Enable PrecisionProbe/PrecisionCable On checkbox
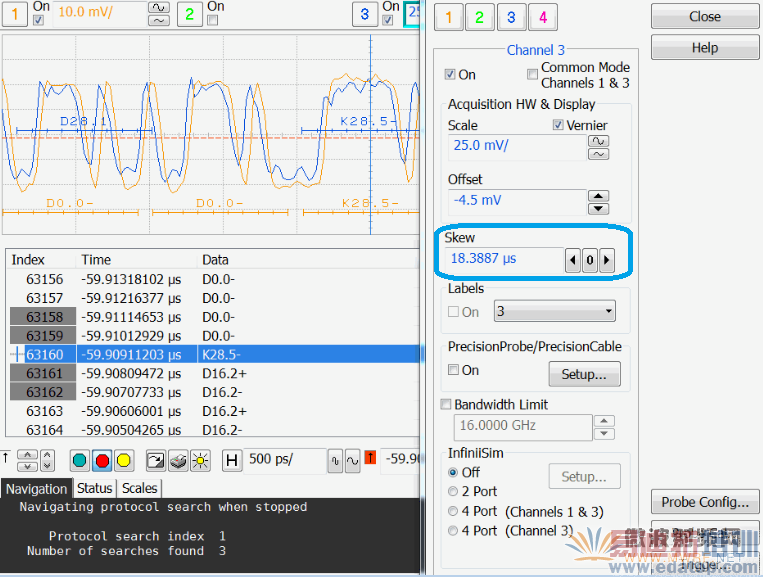This screenshot has width=763, height=578. coord(453,370)
